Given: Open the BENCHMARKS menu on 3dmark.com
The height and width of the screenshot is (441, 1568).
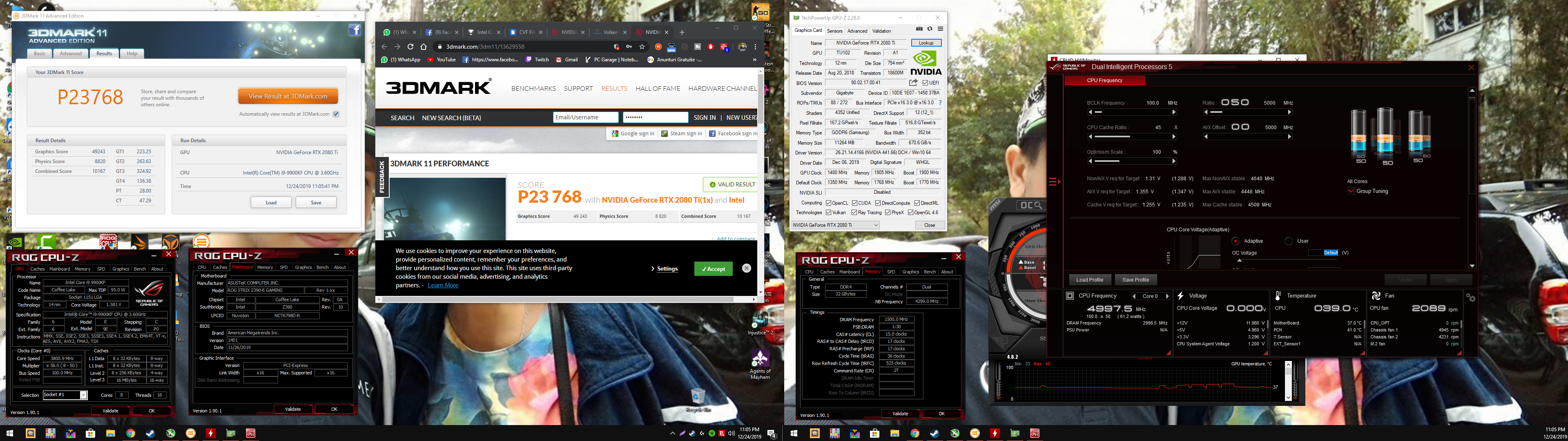Looking at the screenshot, I should (533, 88).
